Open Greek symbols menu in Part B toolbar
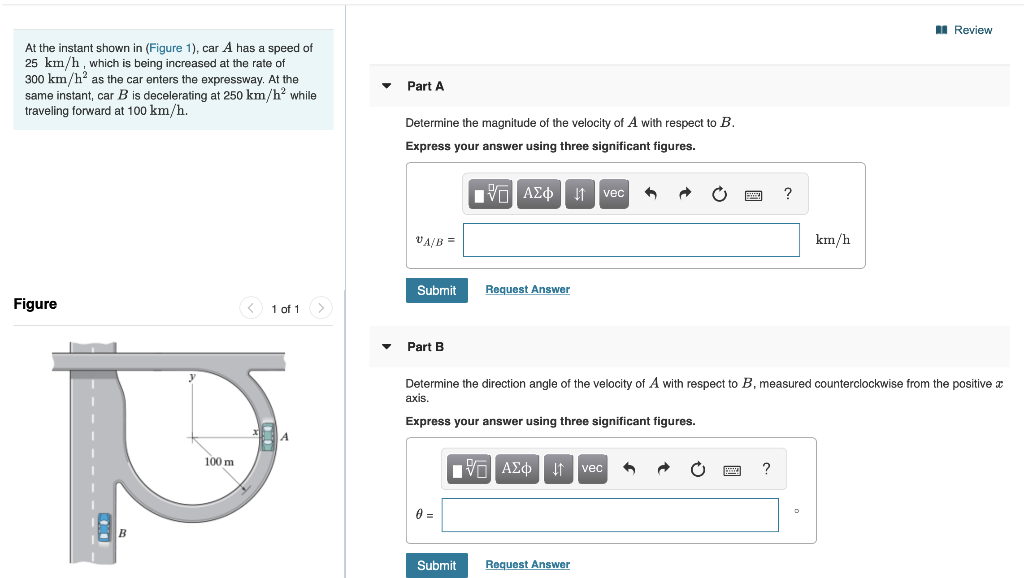 [517, 469]
